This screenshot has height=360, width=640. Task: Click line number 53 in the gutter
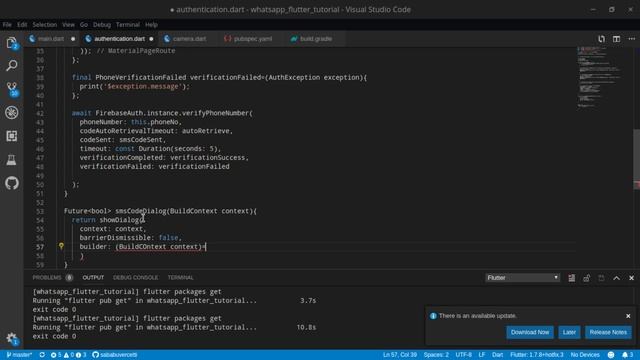click(40, 211)
